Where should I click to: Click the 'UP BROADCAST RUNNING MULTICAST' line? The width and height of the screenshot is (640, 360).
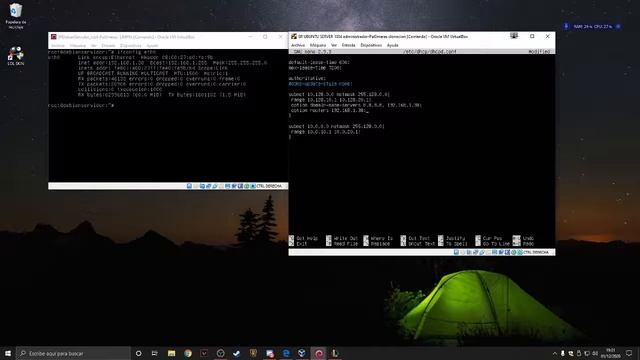[153, 73]
